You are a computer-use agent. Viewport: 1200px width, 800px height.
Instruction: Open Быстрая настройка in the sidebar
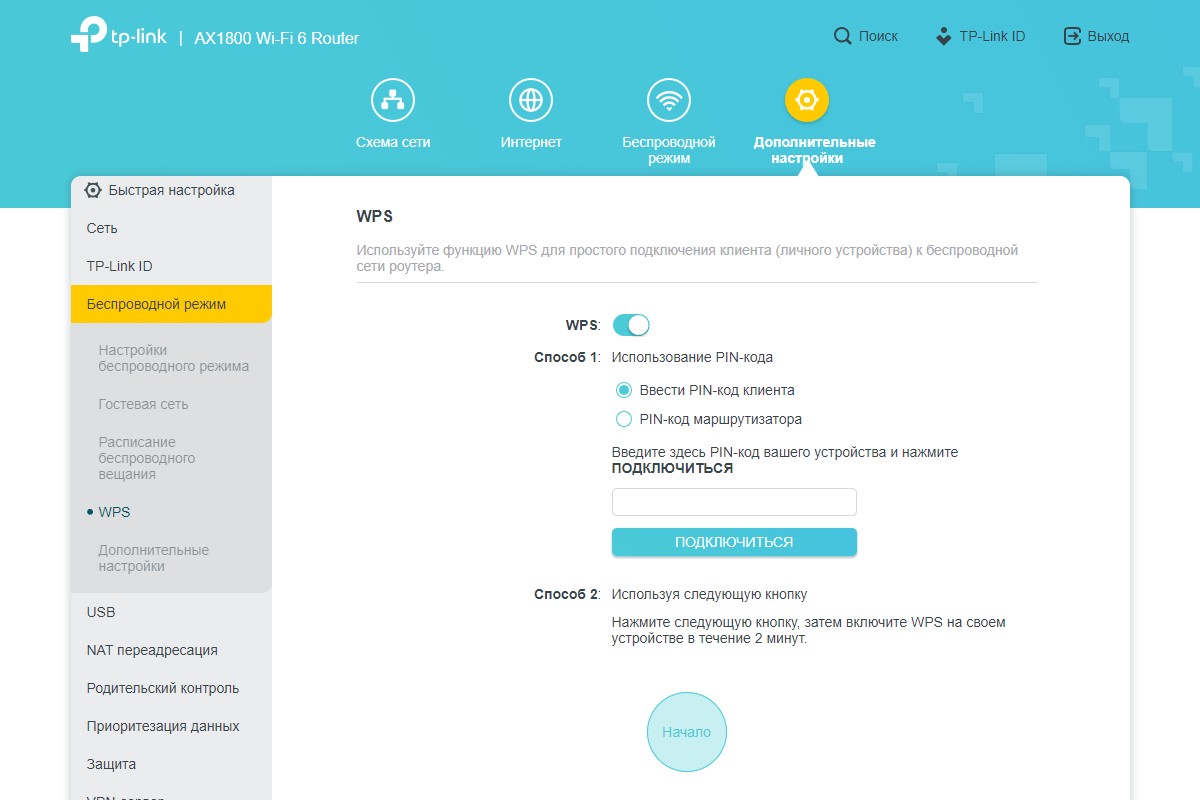tap(171, 190)
